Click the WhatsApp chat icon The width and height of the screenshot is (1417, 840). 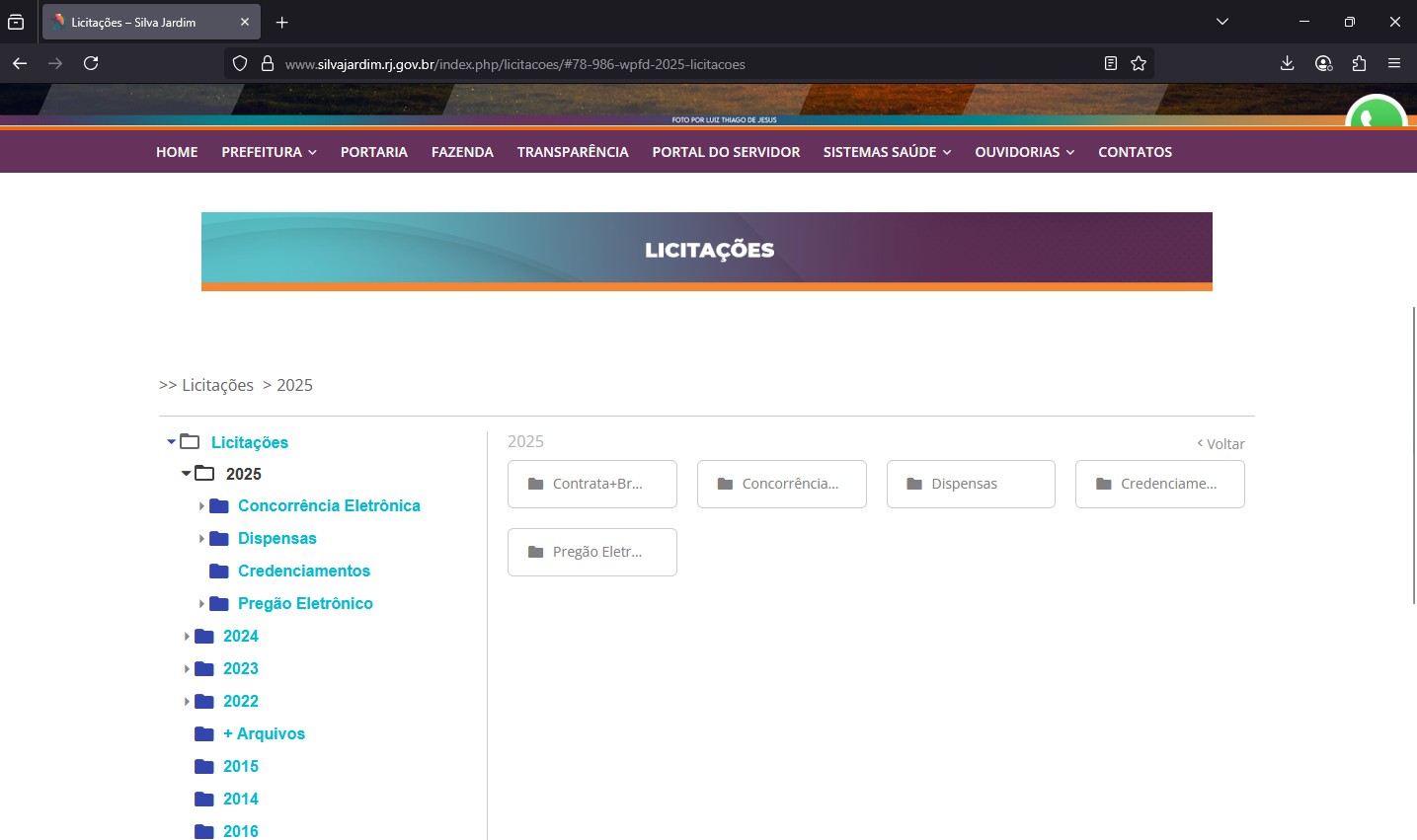(1375, 116)
